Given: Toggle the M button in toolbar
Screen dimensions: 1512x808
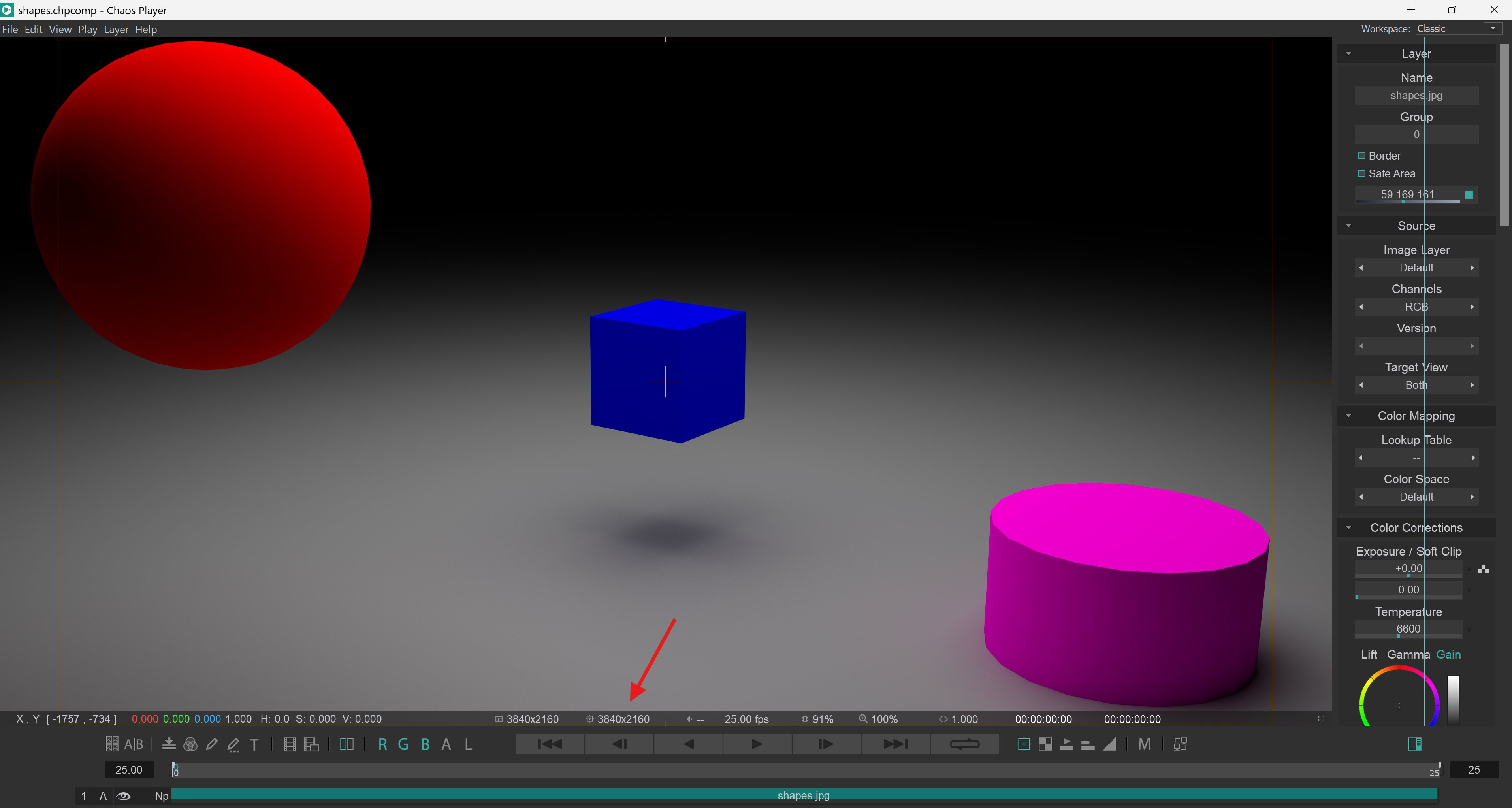Looking at the screenshot, I should click(1145, 744).
